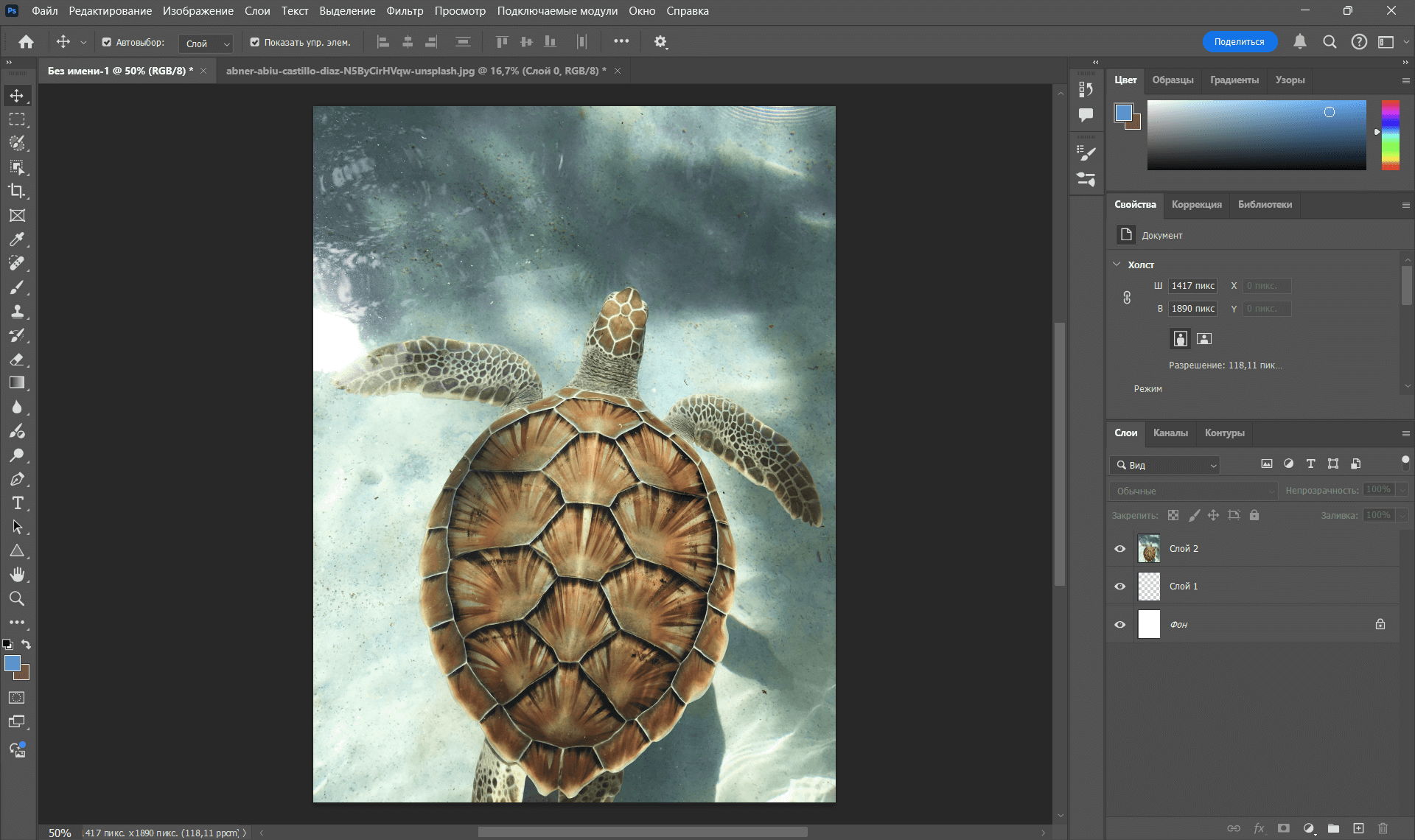Toggle width-height link constraint

(x=1127, y=297)
